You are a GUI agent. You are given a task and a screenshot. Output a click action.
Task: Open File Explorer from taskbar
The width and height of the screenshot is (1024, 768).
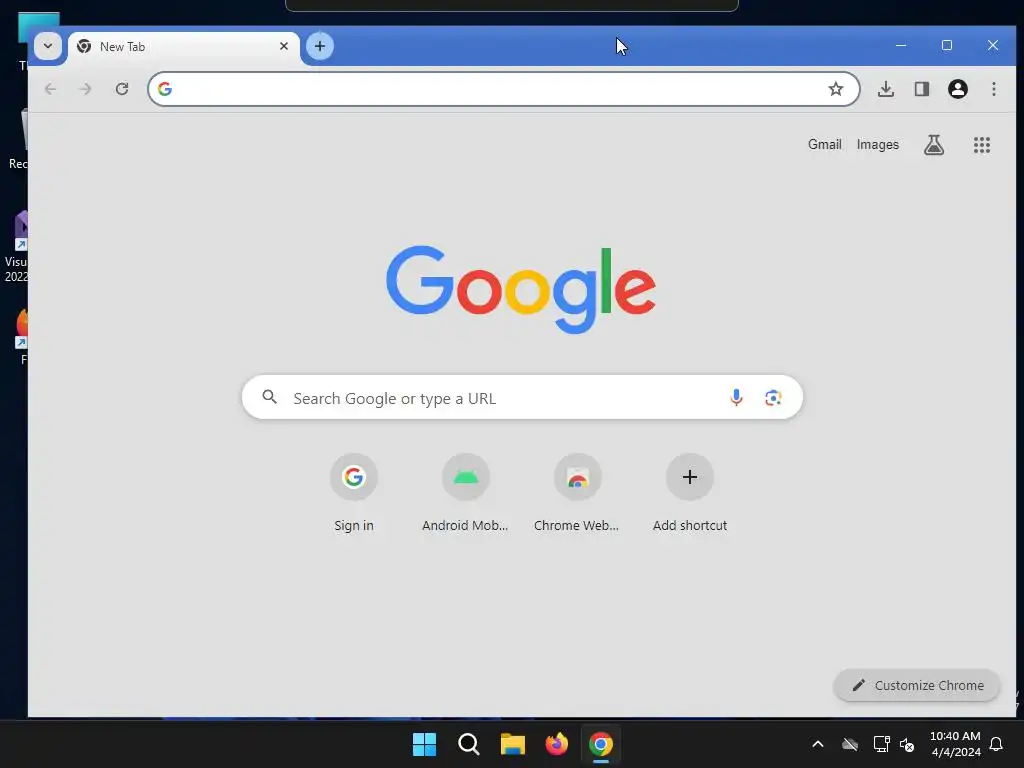[513, 744]
